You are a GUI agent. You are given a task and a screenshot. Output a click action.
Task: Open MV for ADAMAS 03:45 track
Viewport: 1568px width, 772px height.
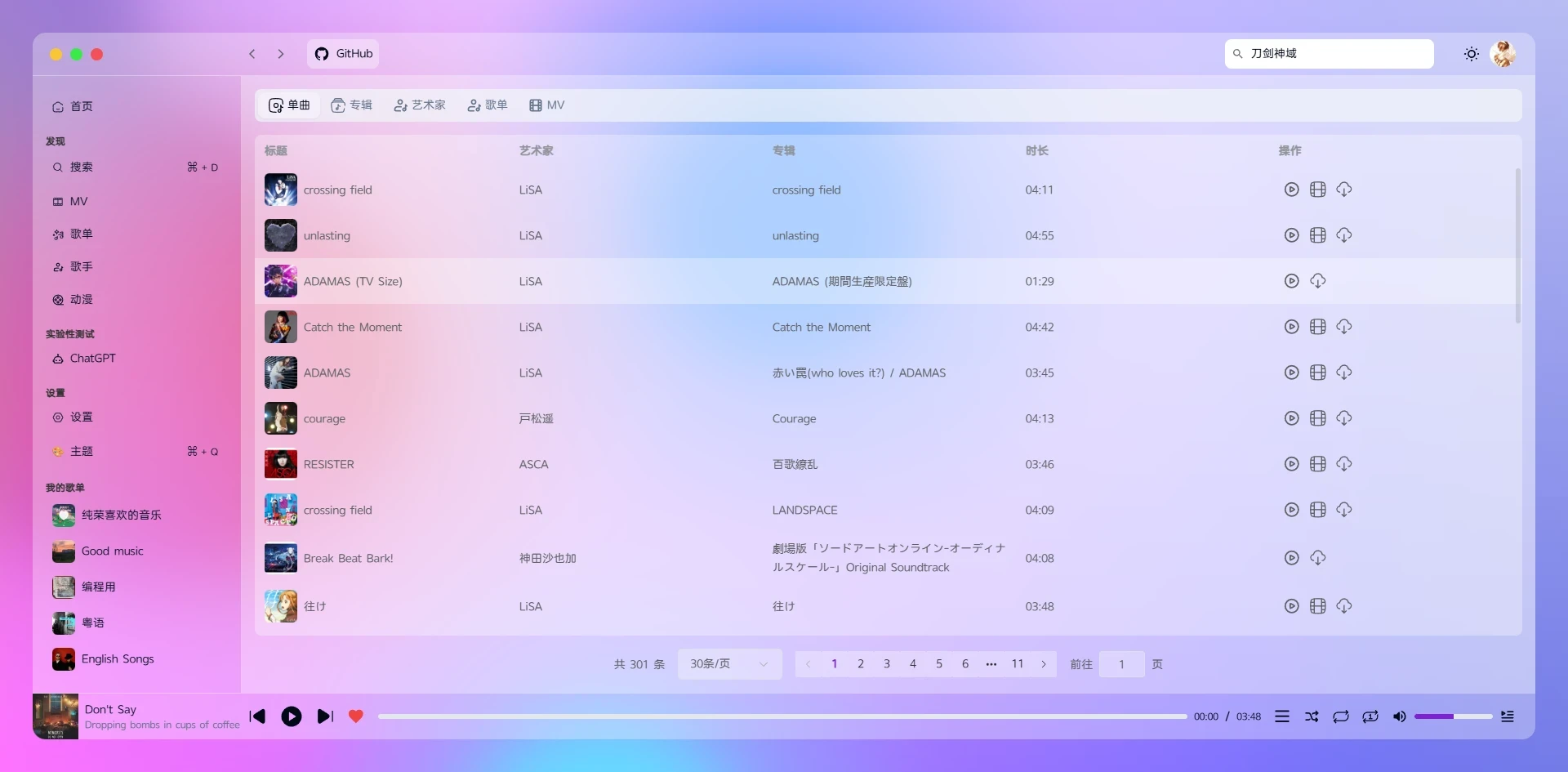1317,373
